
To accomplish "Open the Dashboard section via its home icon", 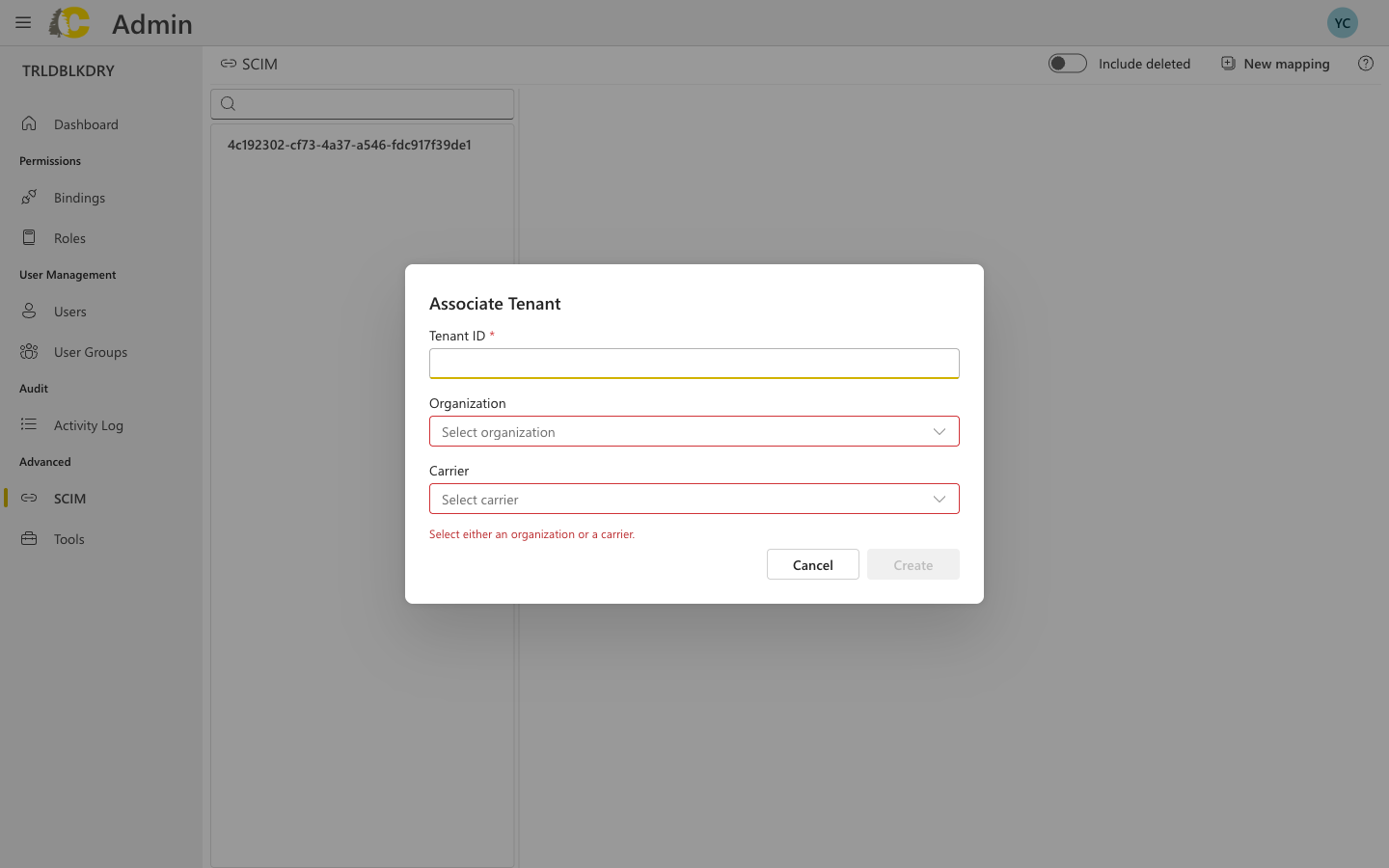I will 29,123.
